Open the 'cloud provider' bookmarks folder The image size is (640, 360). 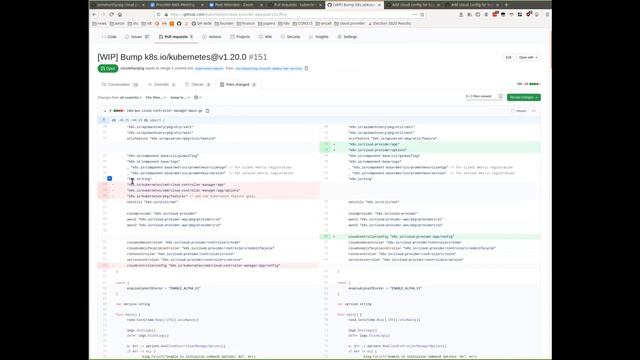pos(349,24)
